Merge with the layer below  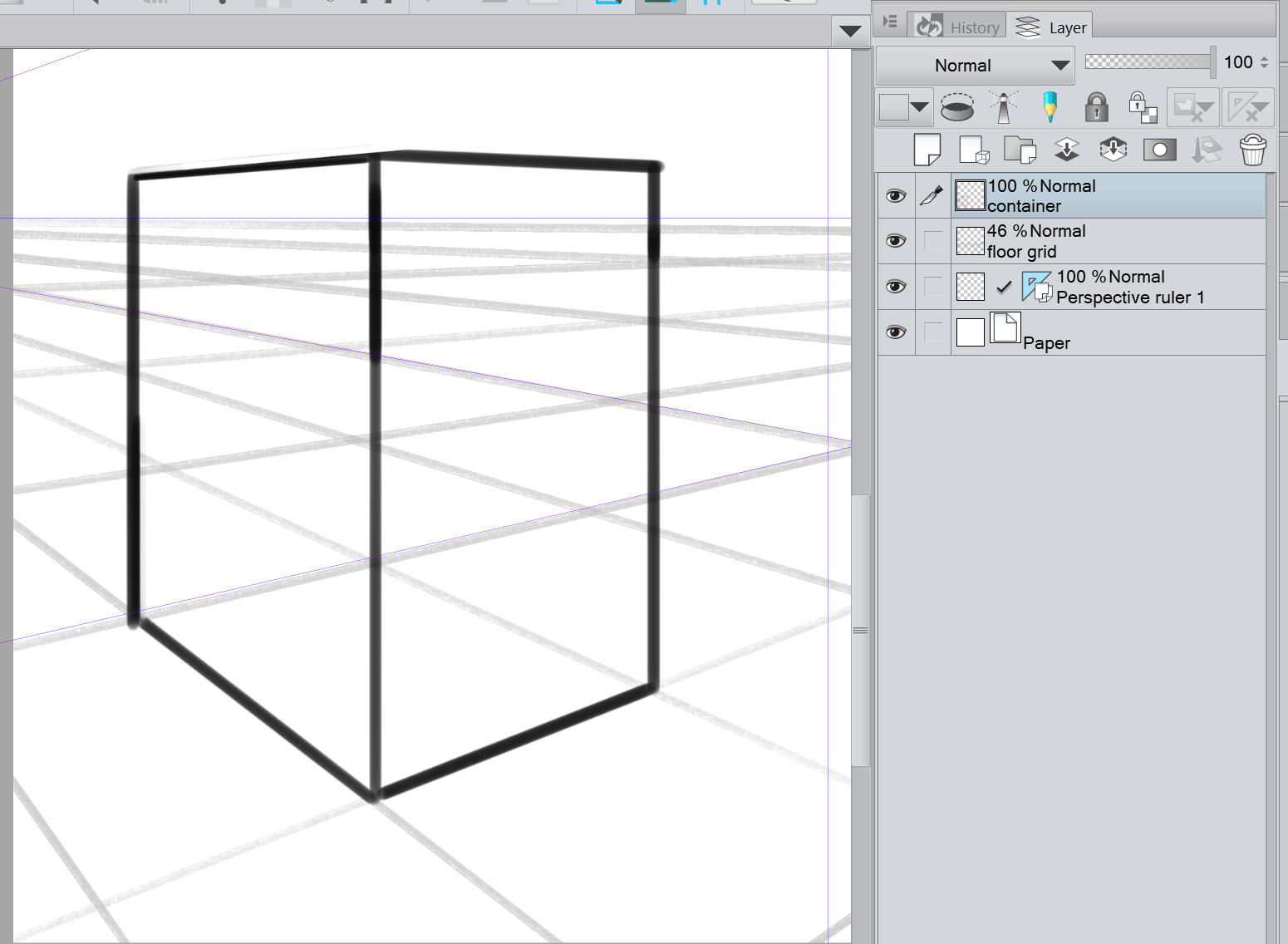click(x=1113, y=150)
